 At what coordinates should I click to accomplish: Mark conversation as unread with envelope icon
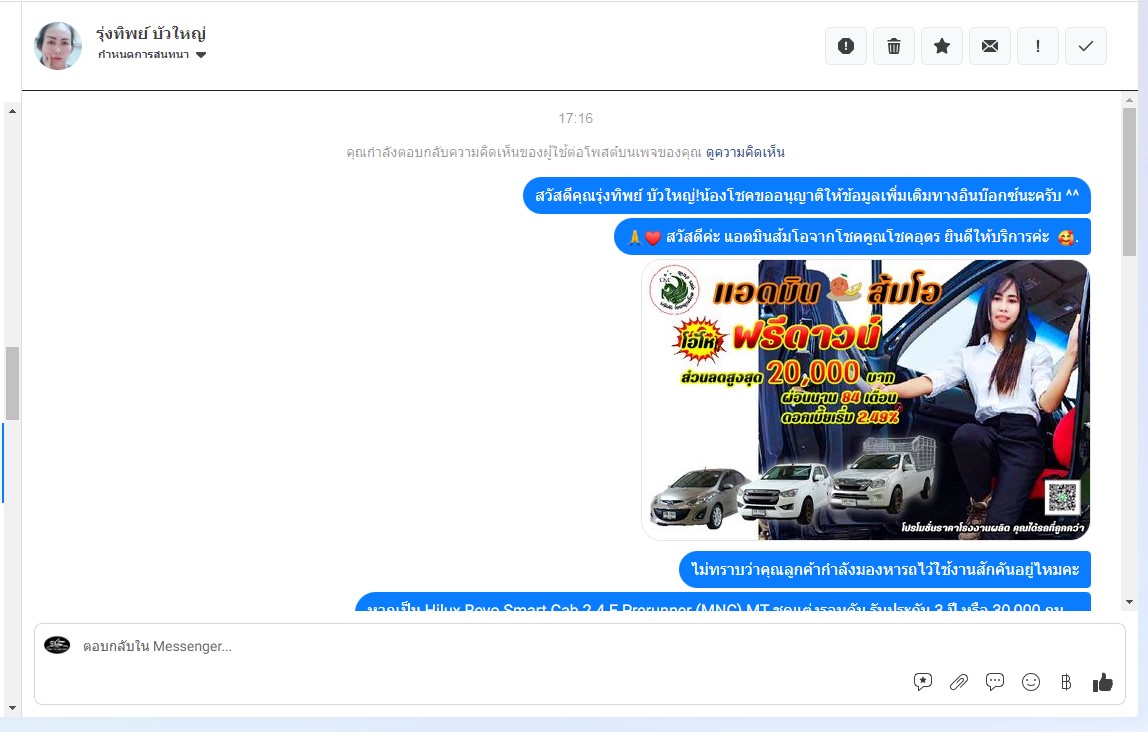990,46
